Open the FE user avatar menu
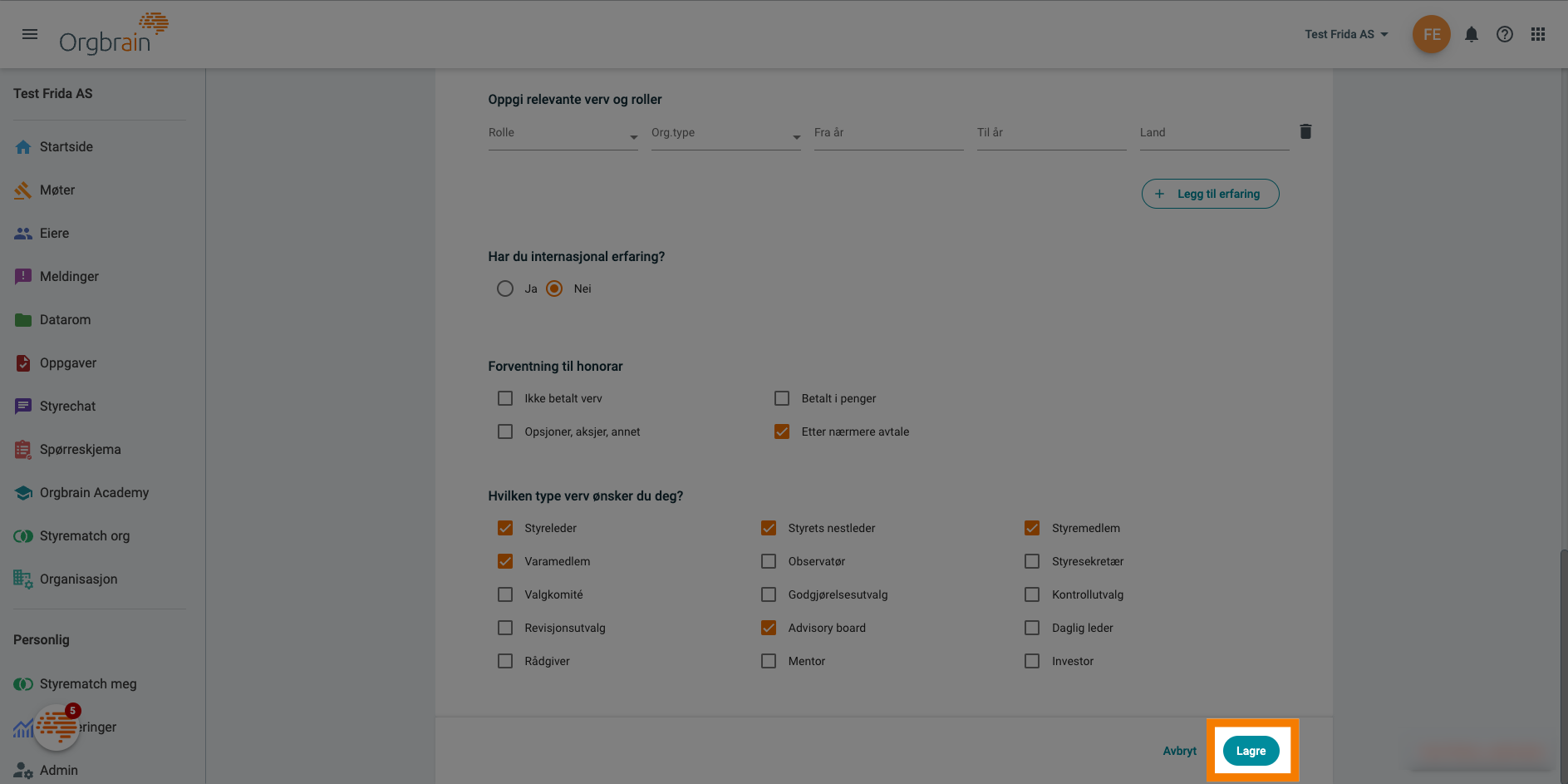Image resolution: width=1568 pixels, height=784 pixels. tap(1431, 34)
